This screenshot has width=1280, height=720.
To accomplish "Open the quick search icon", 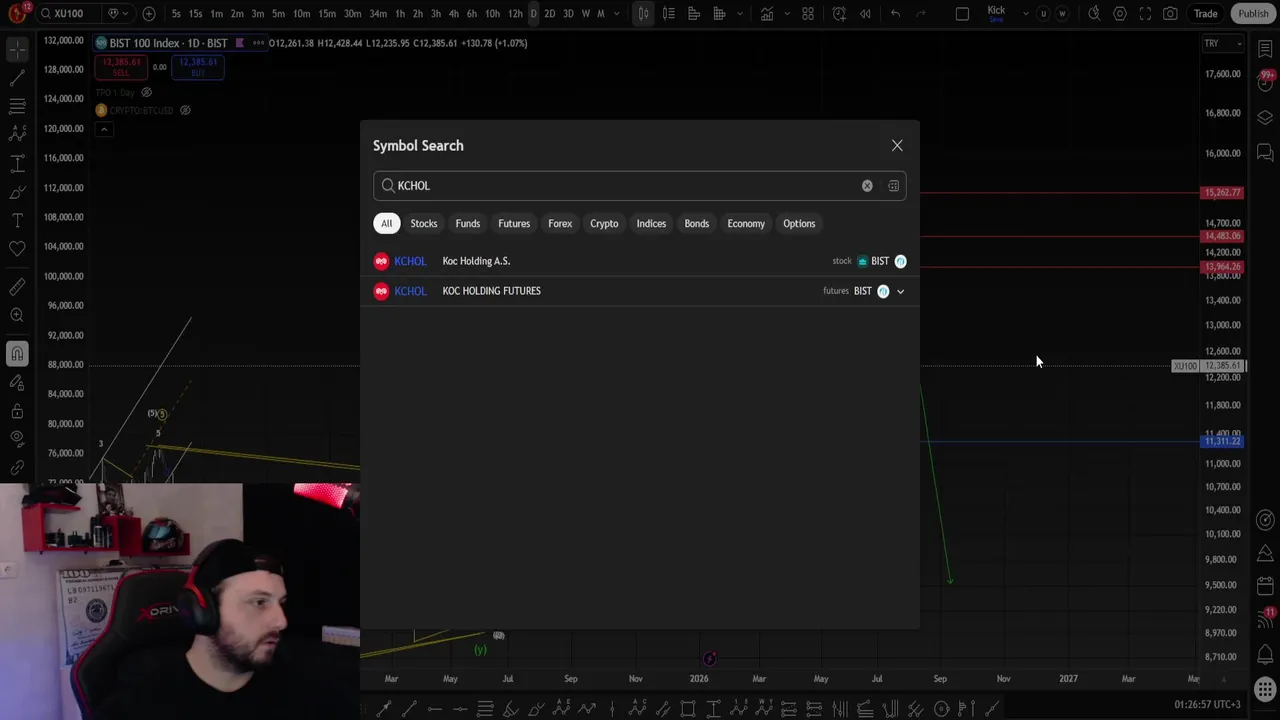I will click(x=1095, y=14).
